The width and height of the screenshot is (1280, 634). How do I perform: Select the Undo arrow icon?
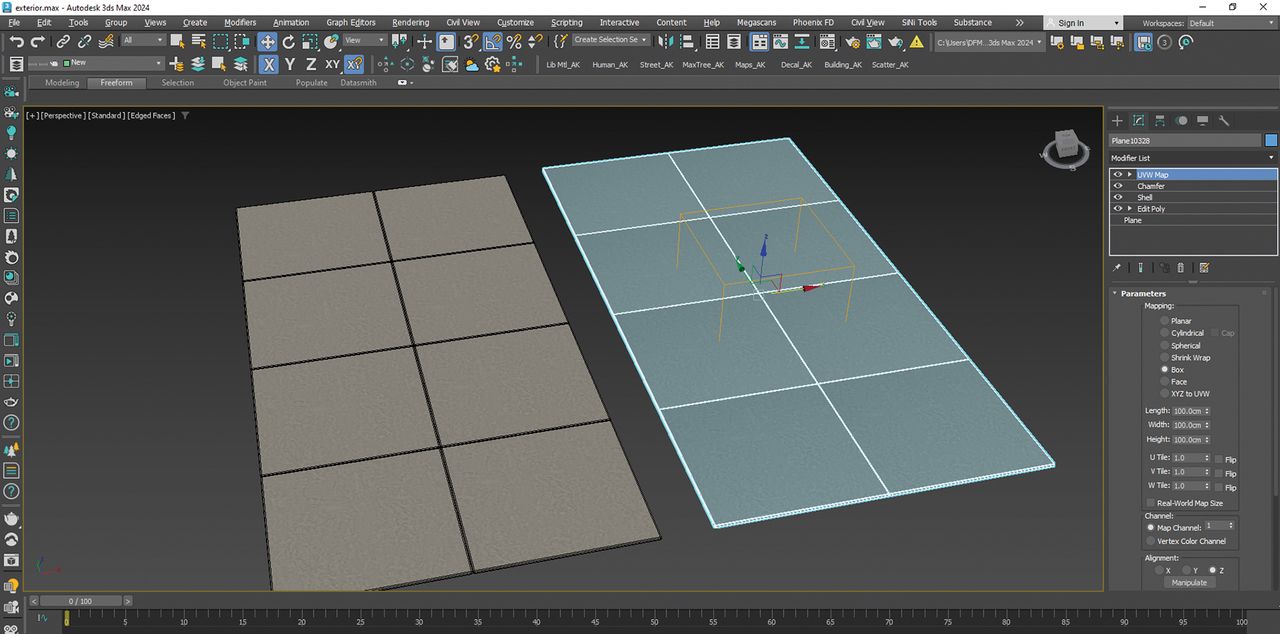[x=16, y=41]
